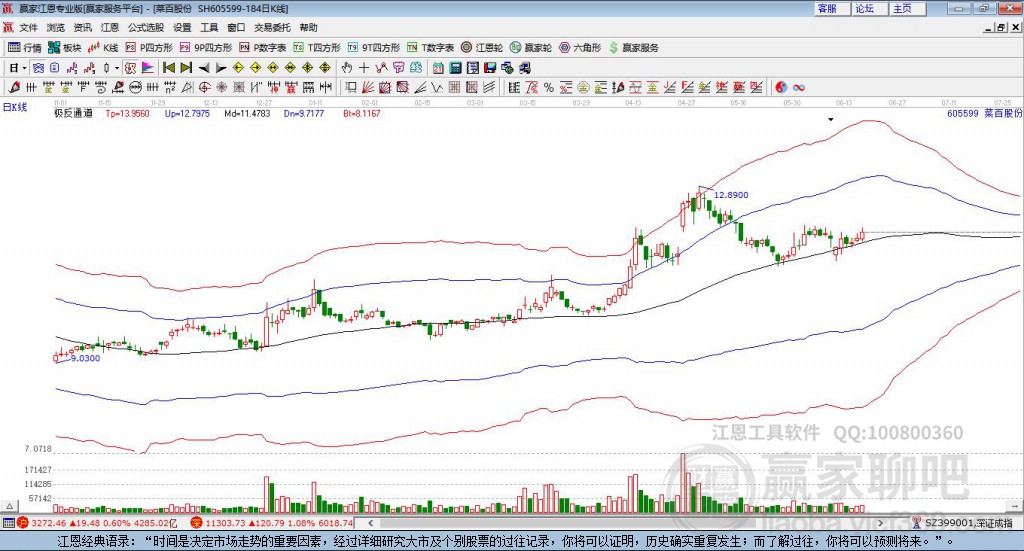The image size is (1024, 551).
Task: Click the 605599 stock code label
Action: pos(963,114)
